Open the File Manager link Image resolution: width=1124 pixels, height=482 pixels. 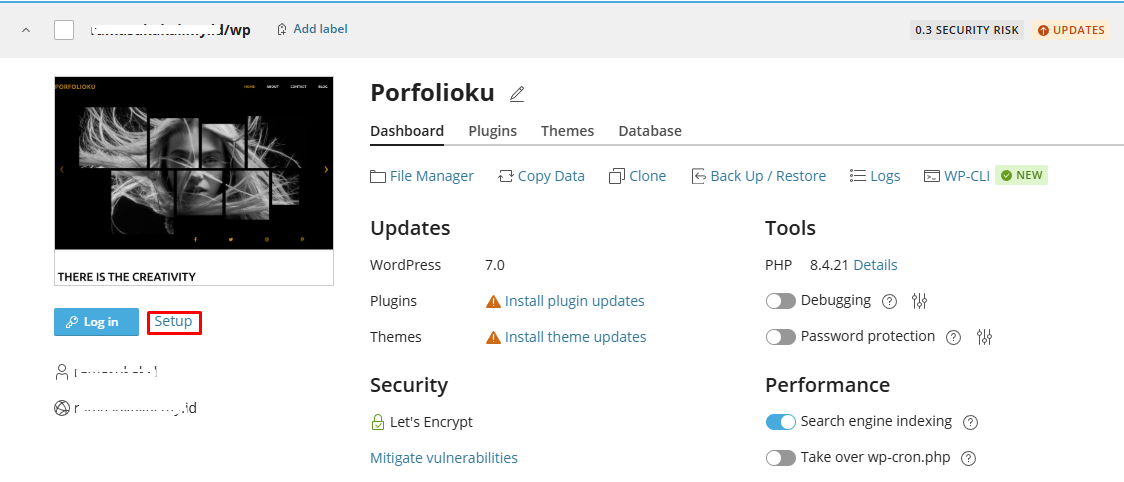[x=432, y=176]
